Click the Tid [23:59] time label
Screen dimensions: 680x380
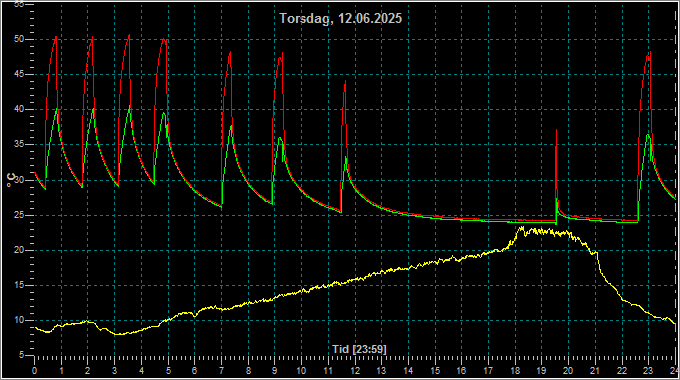359,349
